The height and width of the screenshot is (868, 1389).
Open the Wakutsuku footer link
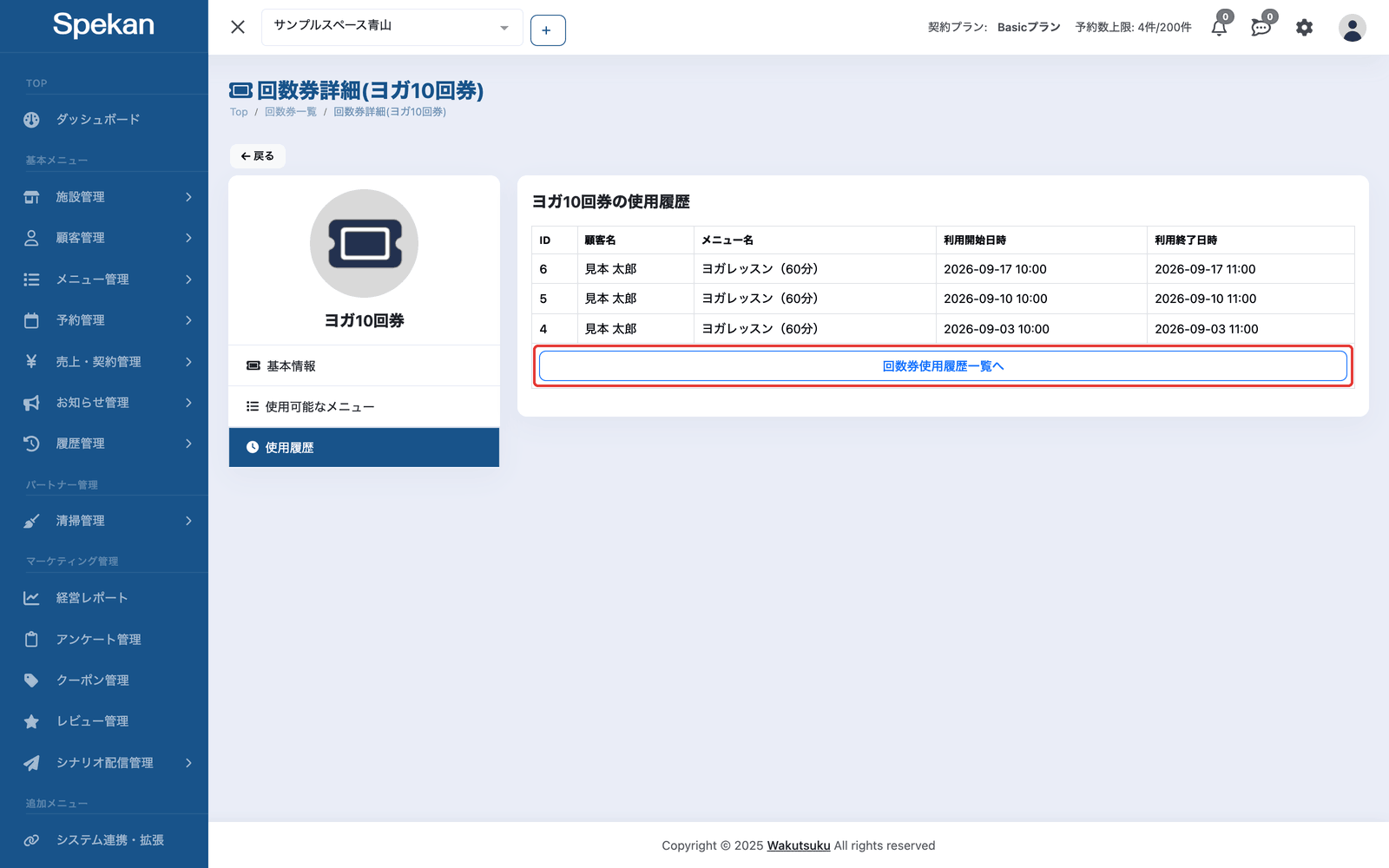[799, 845]
